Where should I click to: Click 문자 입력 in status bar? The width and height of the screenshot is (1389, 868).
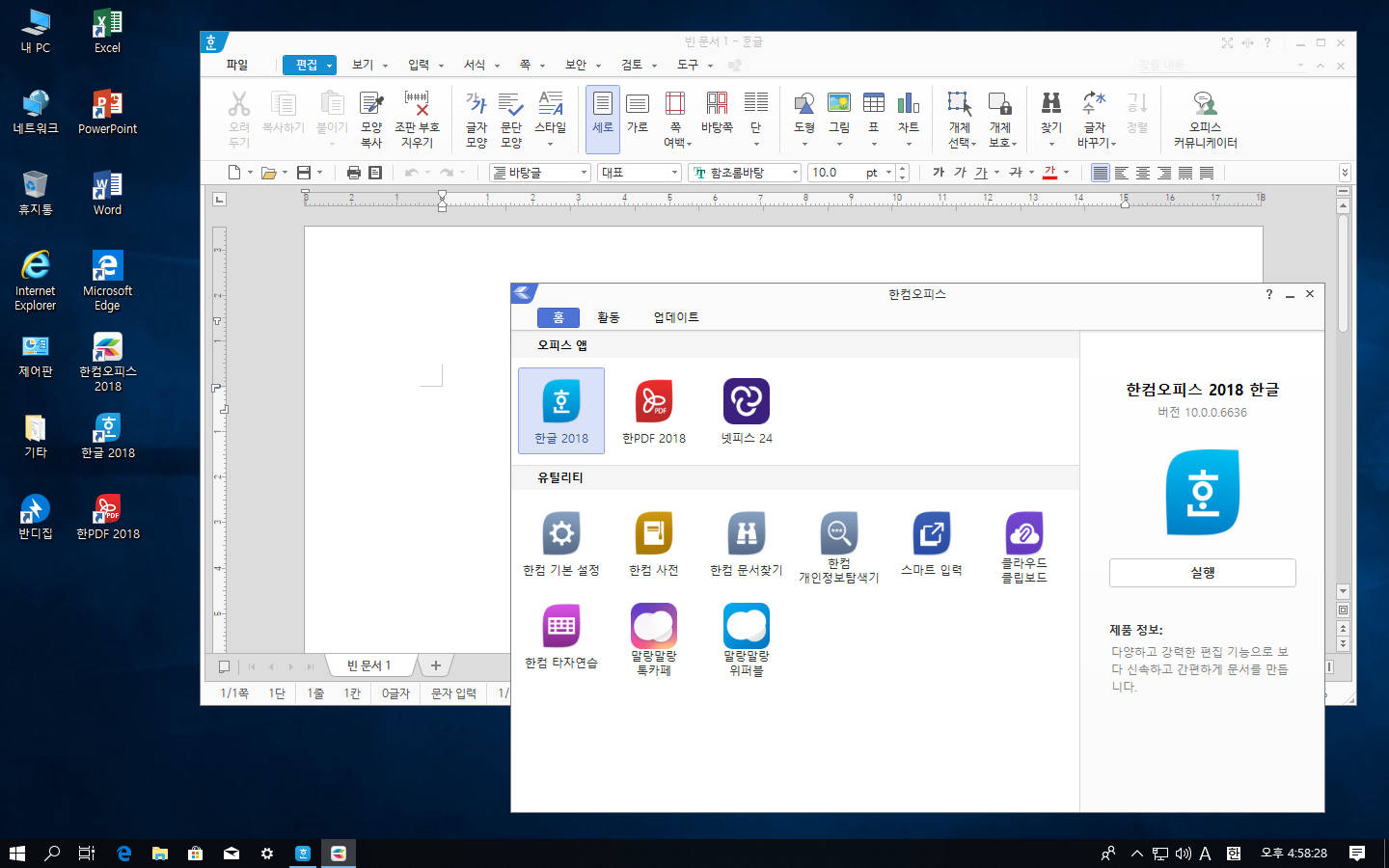453,692
